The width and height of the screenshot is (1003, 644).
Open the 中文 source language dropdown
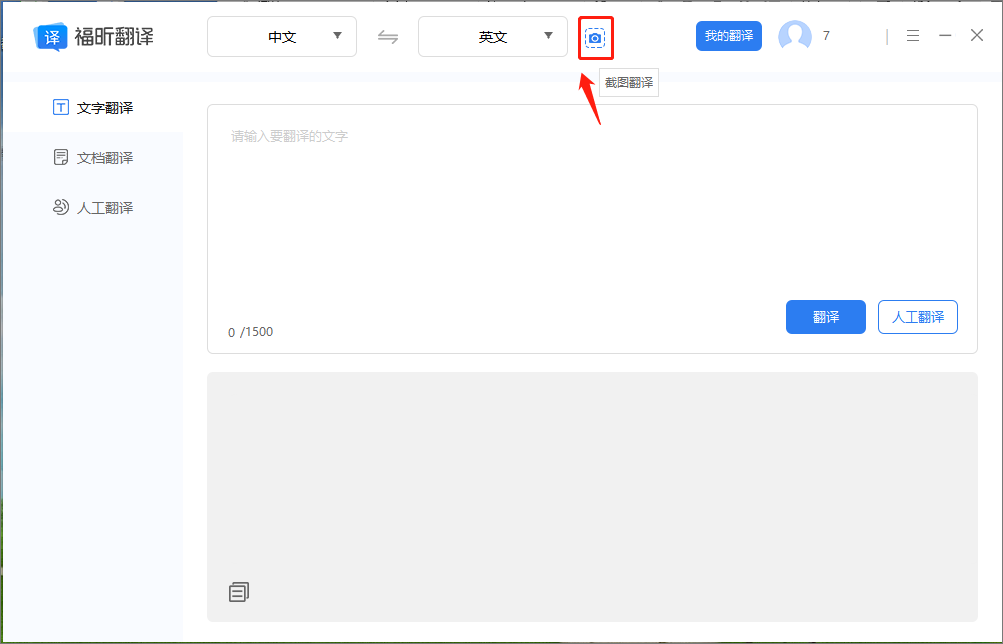click(281, 36)
